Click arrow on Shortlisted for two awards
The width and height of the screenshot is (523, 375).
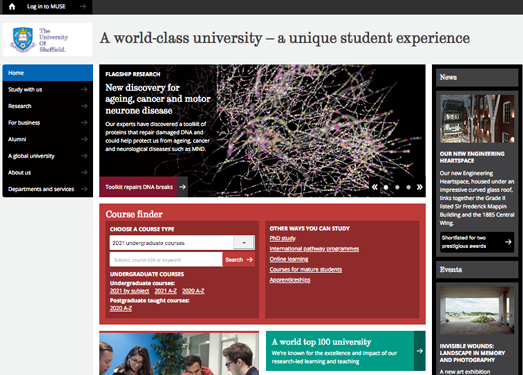point(508,242)
